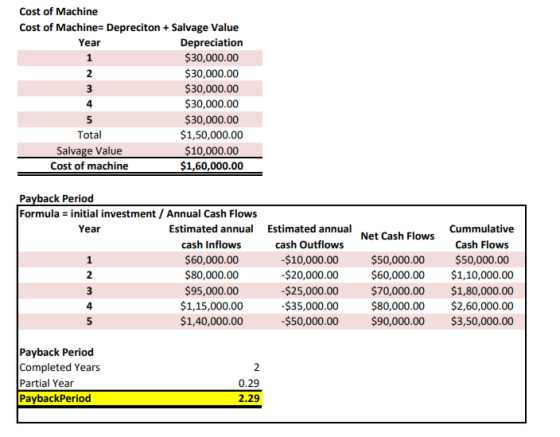
Task: Click the 'Cost of machine' bold label
Action: tap(89, 166)
